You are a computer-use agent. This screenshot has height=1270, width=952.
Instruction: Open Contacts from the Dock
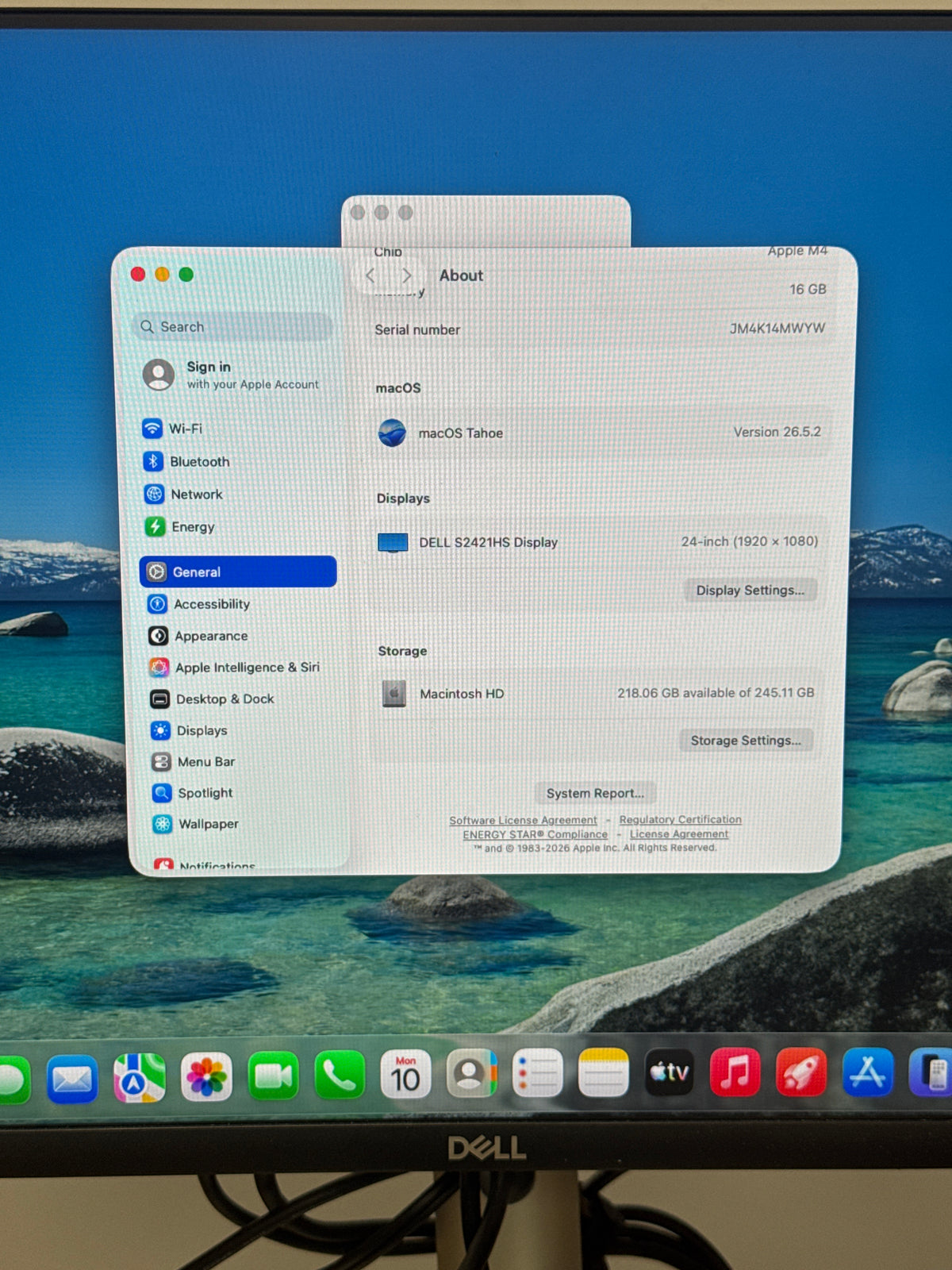[472, 1074]
